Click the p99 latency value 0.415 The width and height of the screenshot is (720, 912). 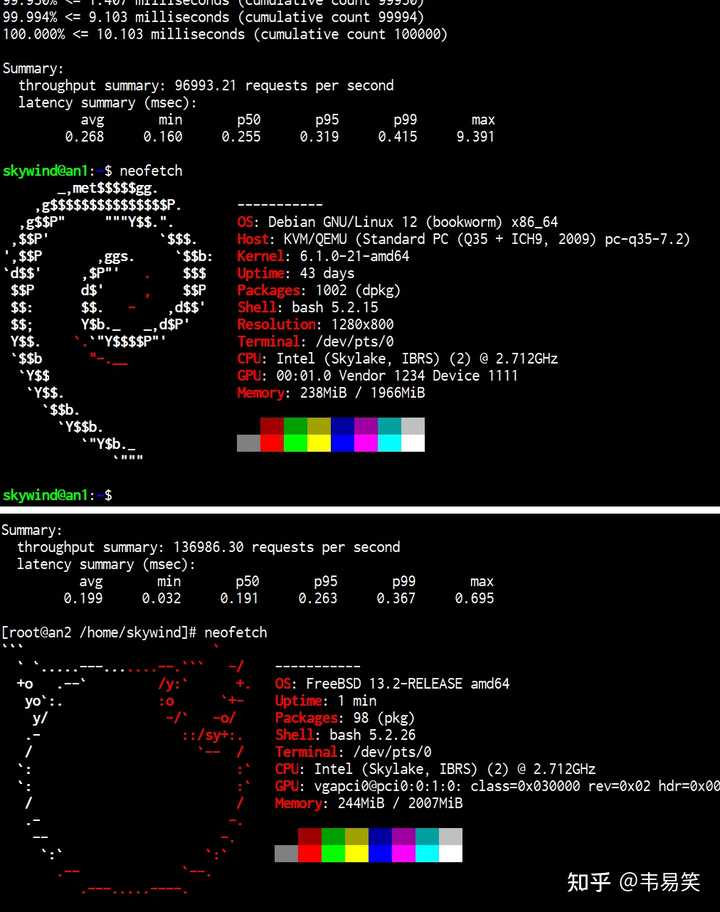tap(398, 137)
